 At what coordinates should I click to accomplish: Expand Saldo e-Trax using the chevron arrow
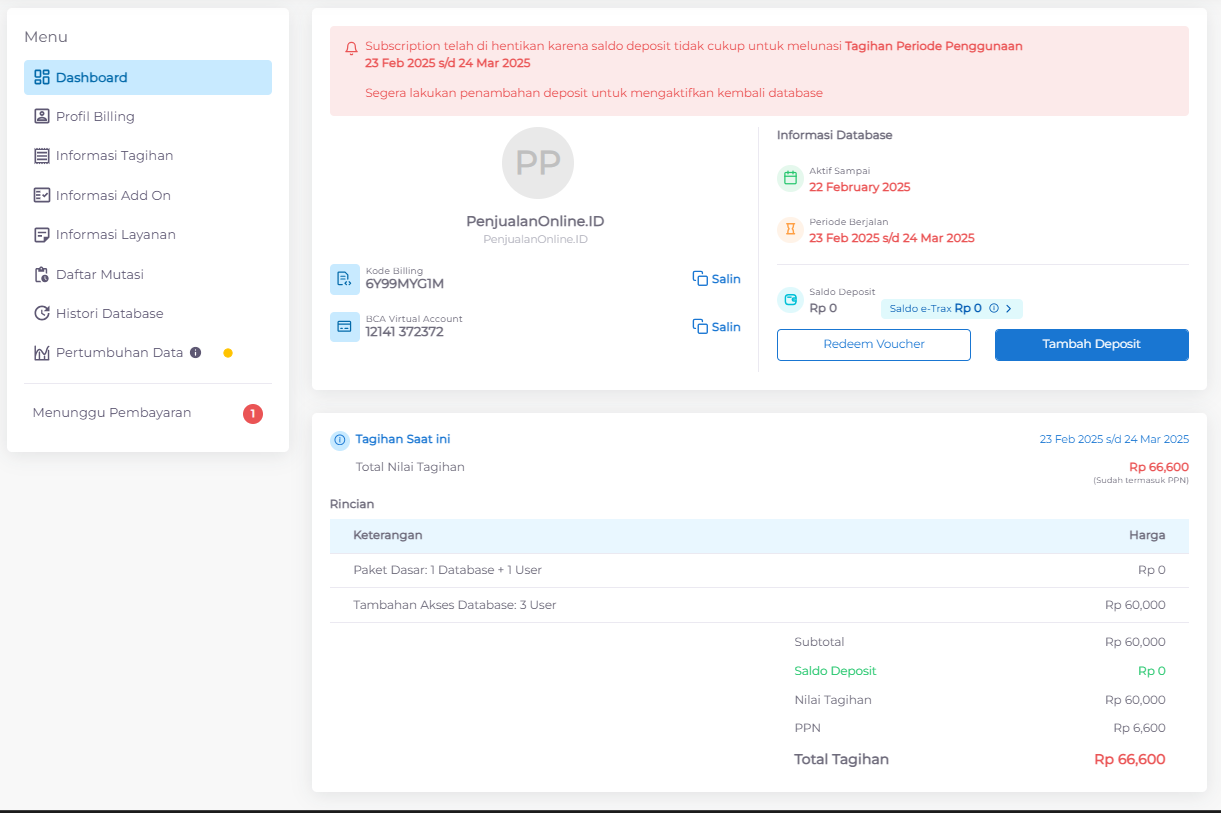coord(1009,309)
